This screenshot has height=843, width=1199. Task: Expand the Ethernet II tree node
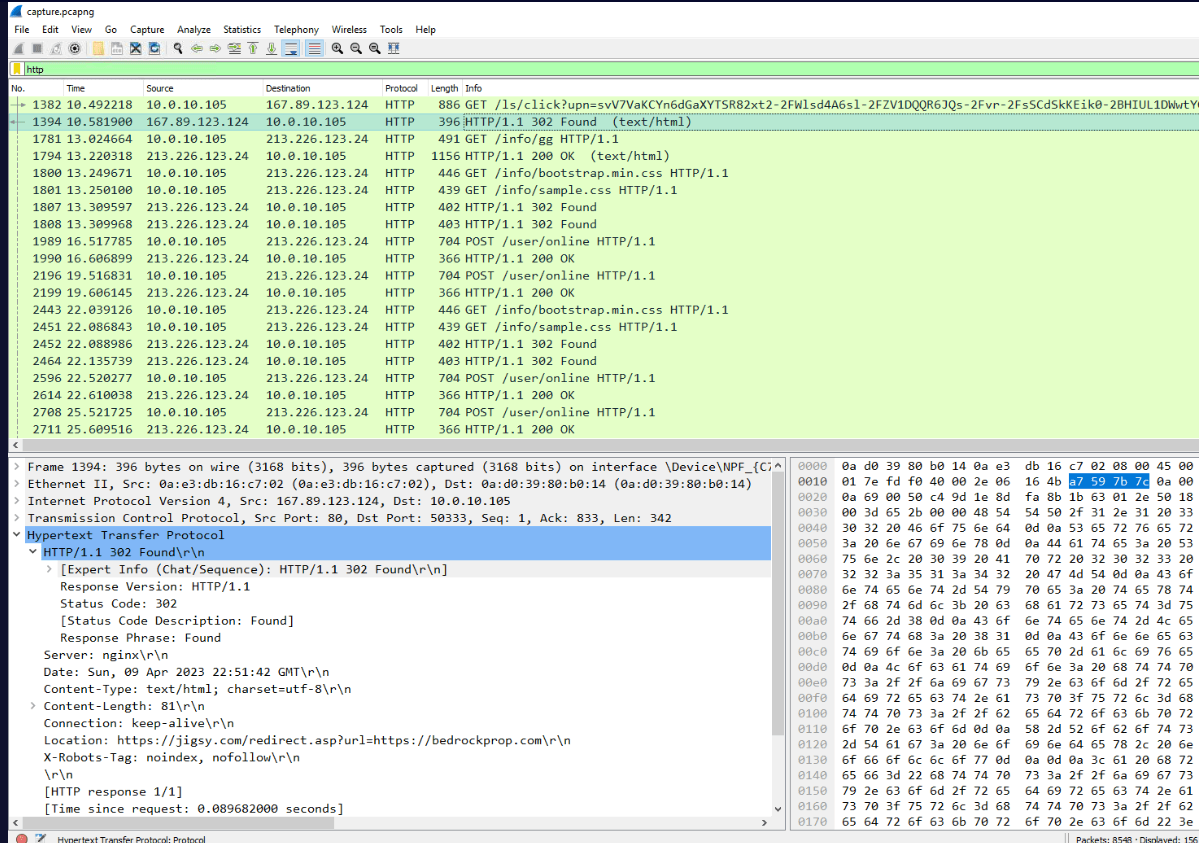coord(17,483)
